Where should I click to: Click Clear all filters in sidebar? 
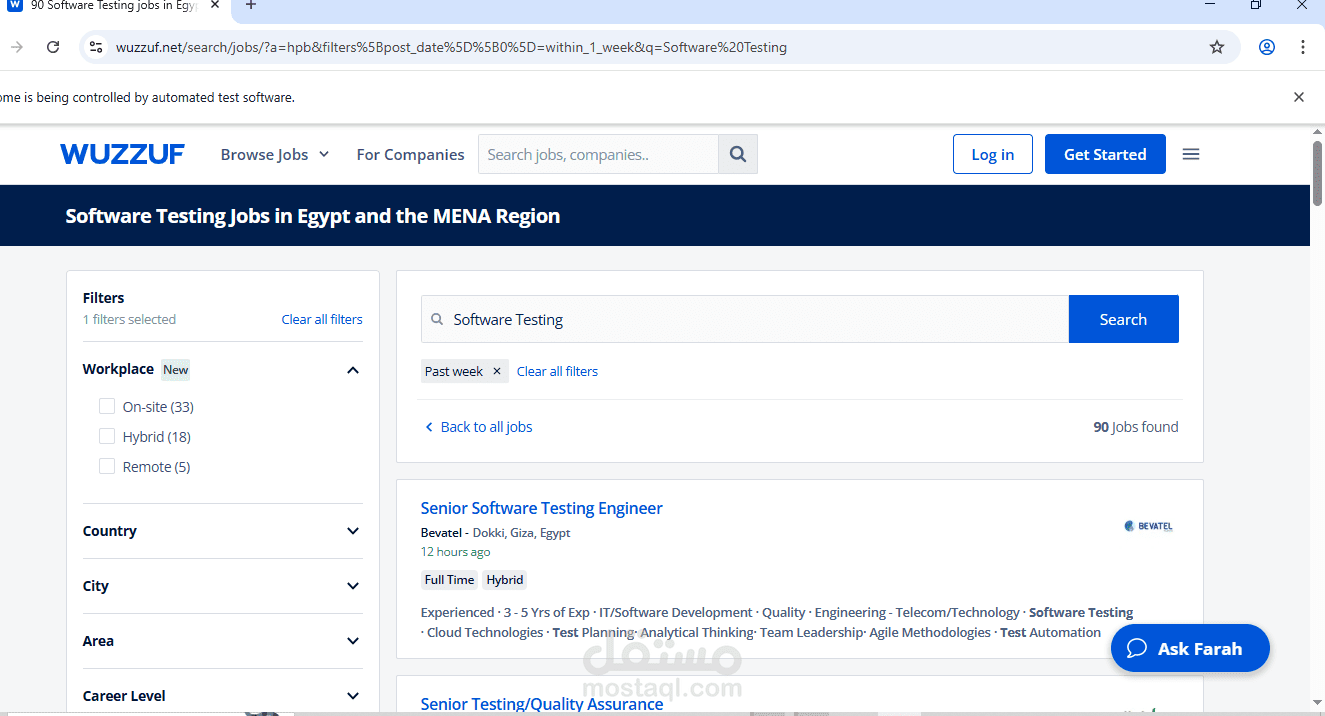coord(322,319)
